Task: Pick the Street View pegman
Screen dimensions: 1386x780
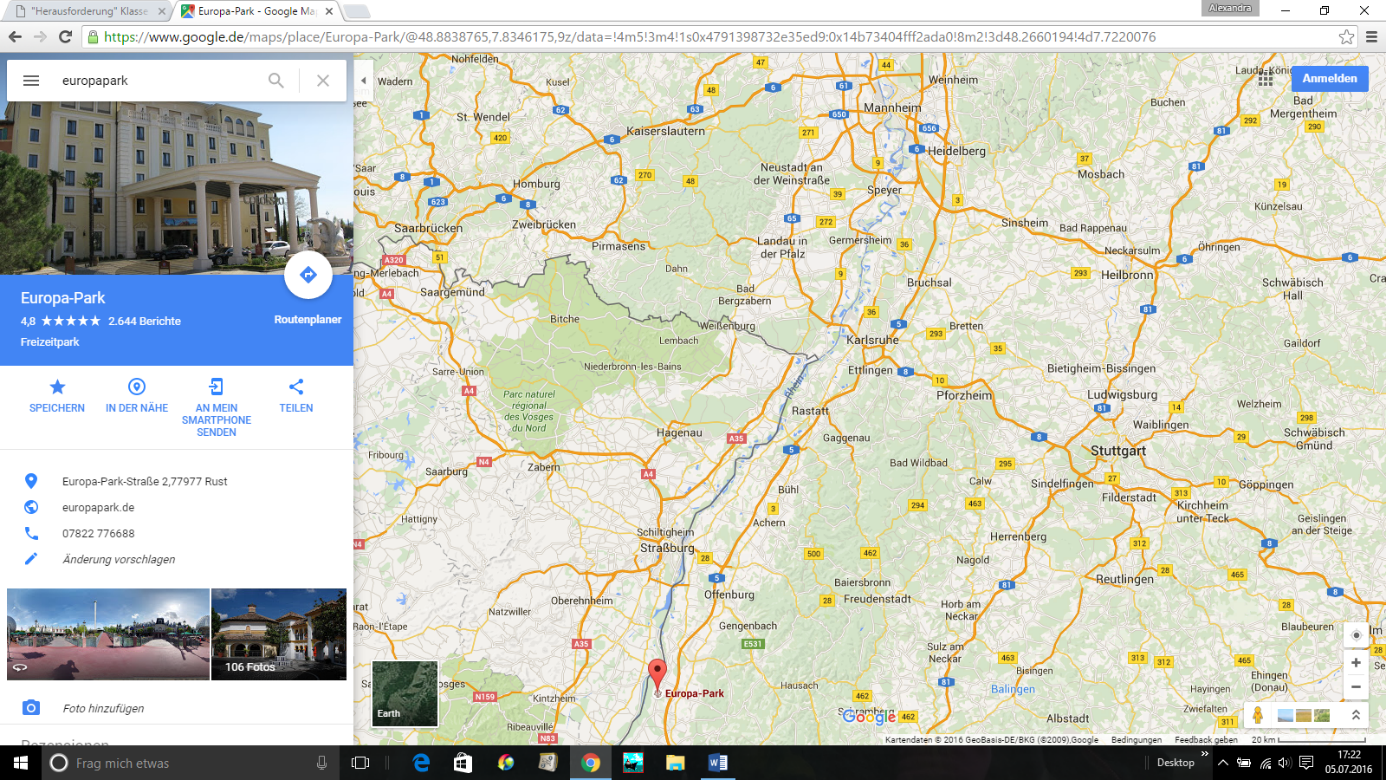Action: pos(1258,715)
